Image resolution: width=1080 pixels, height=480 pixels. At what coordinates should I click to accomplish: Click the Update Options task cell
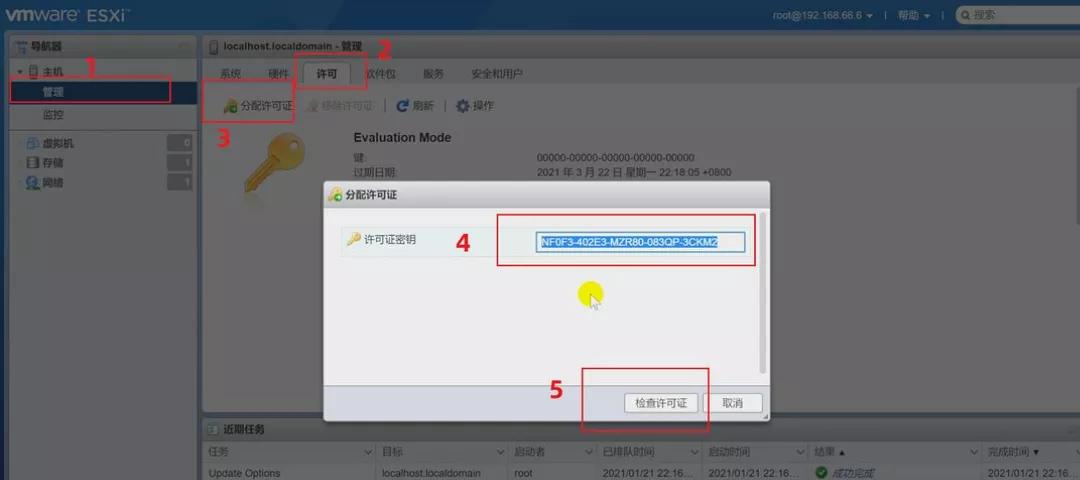tap(245, 473)
